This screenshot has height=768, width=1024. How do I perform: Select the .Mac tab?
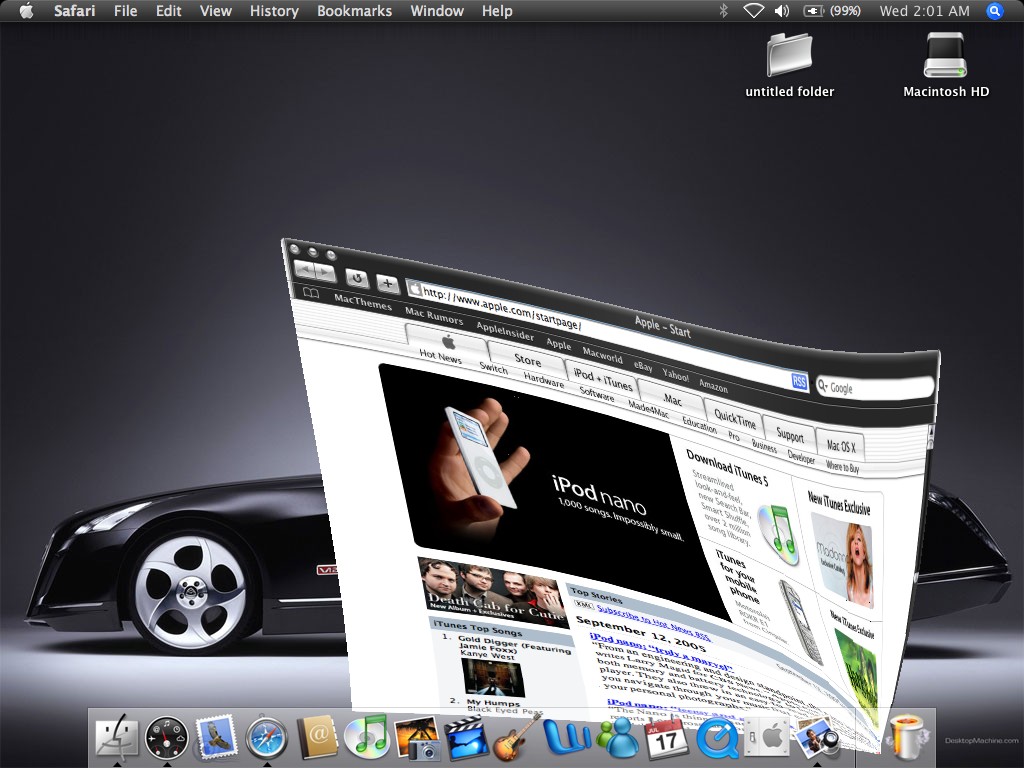(x=671, y=399)
